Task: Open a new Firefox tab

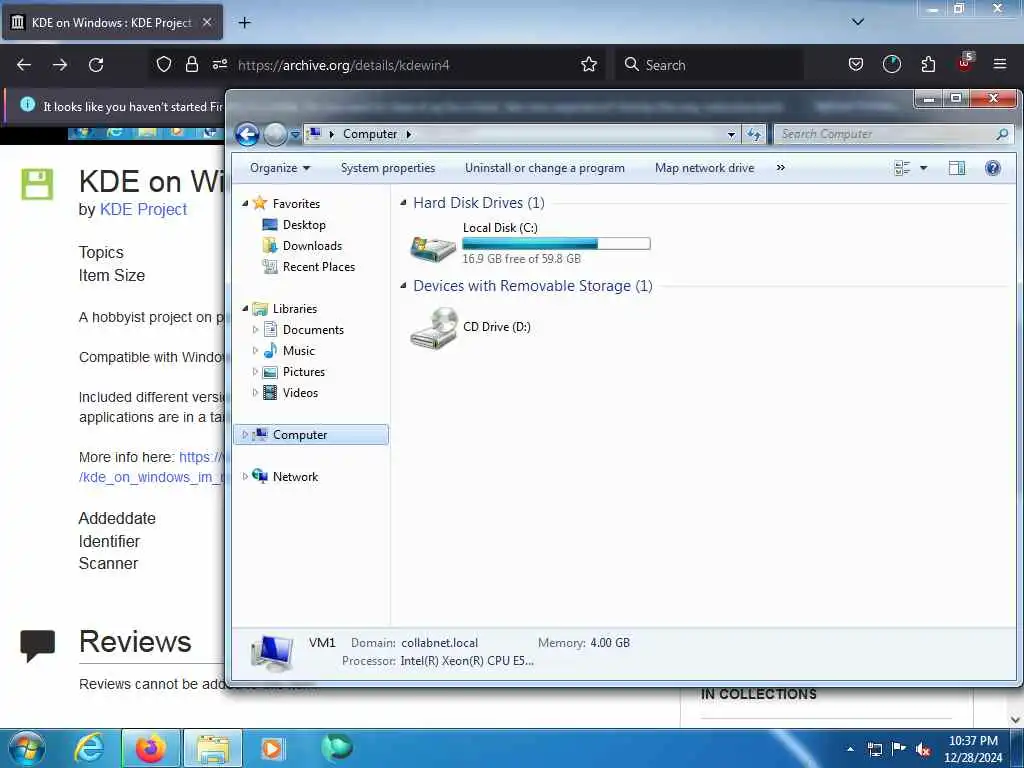Action: 244,23
